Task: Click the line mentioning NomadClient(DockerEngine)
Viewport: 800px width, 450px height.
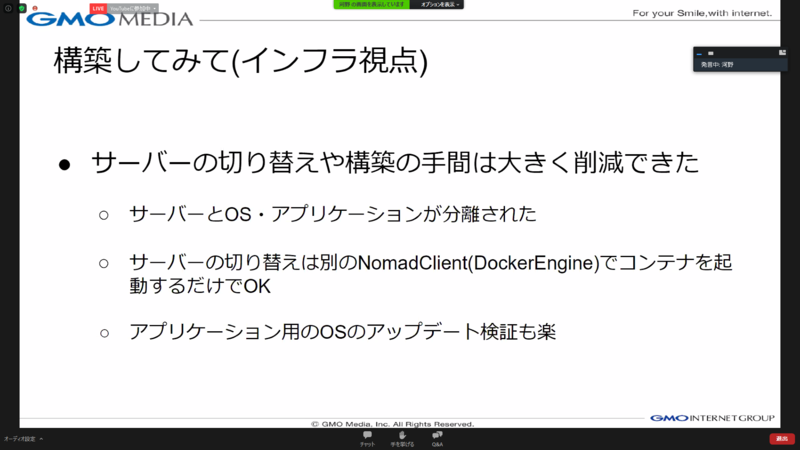Action: coord(431,274)
